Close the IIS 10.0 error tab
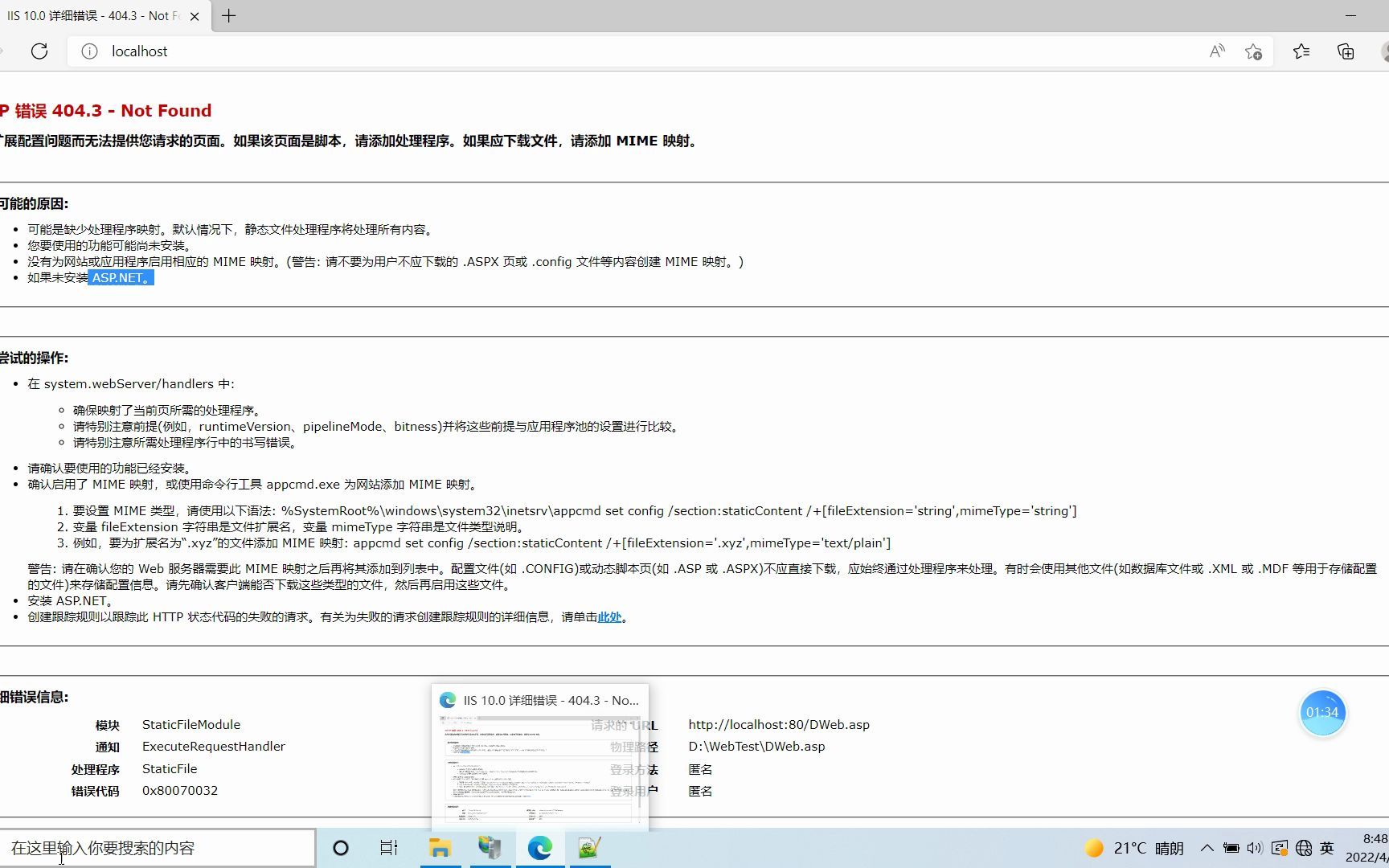 194,16
